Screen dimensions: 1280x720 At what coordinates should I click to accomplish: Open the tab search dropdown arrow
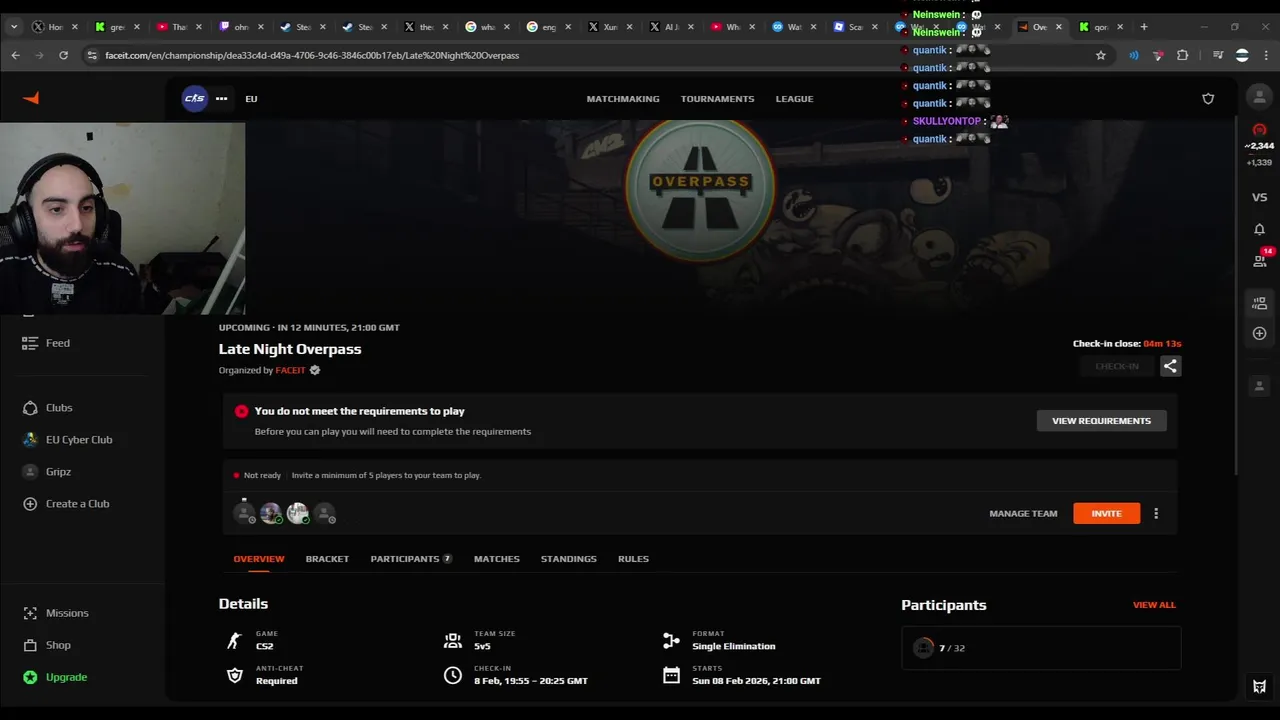point(13,27)
